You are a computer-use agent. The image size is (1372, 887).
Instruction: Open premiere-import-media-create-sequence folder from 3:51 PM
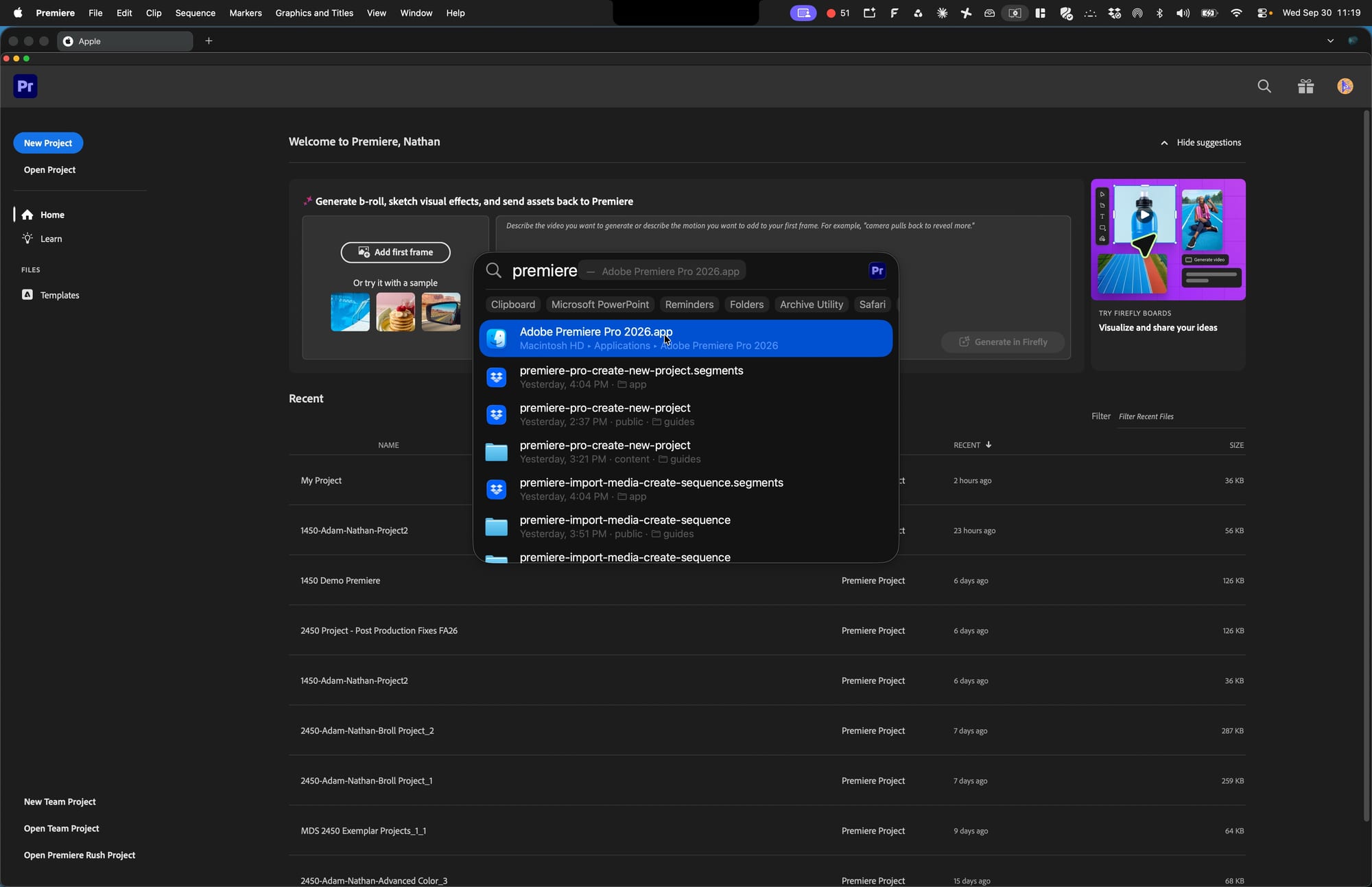[685, 526]
